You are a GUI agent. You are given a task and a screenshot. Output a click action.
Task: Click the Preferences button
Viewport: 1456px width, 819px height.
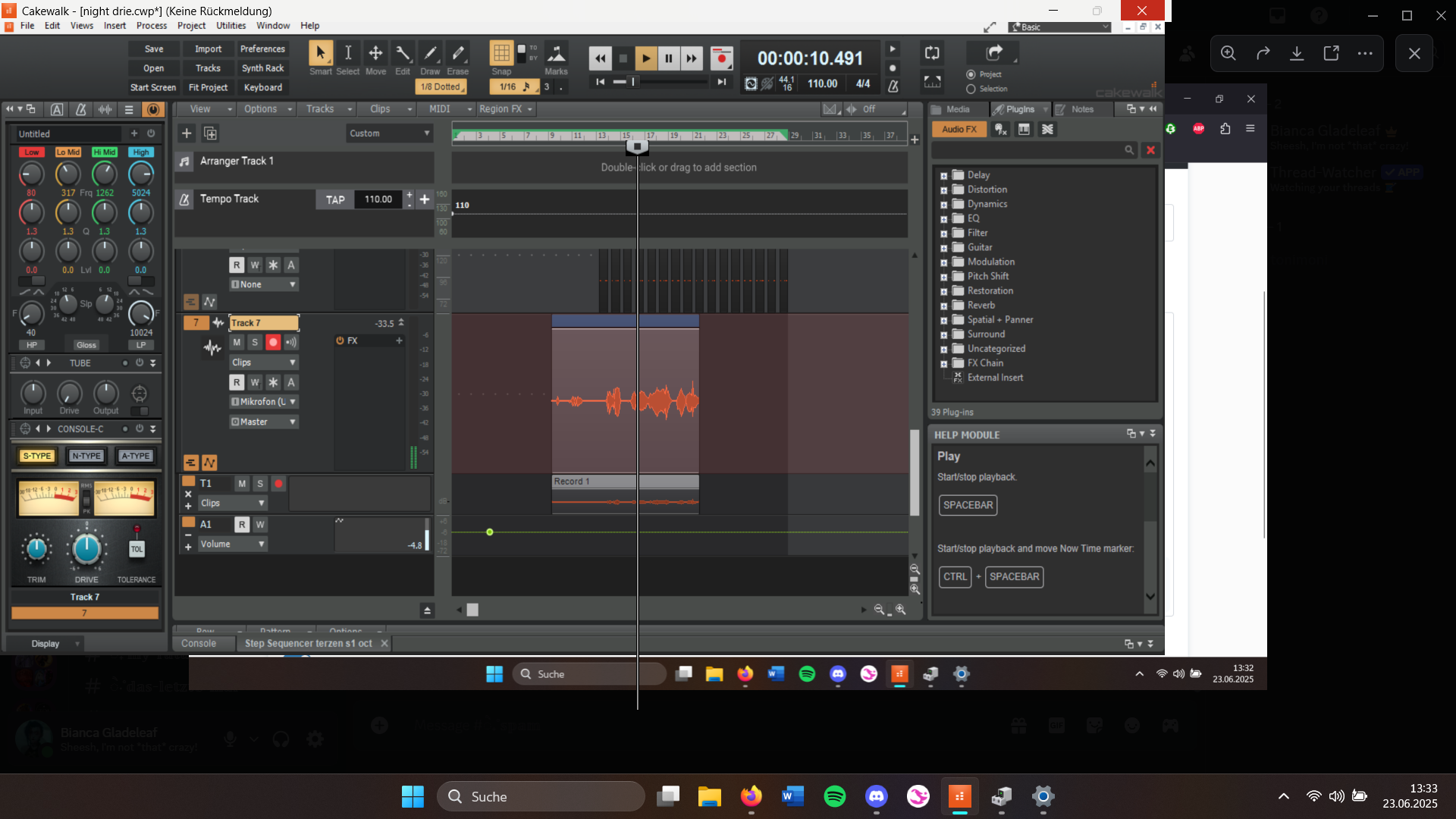[262, 49]
